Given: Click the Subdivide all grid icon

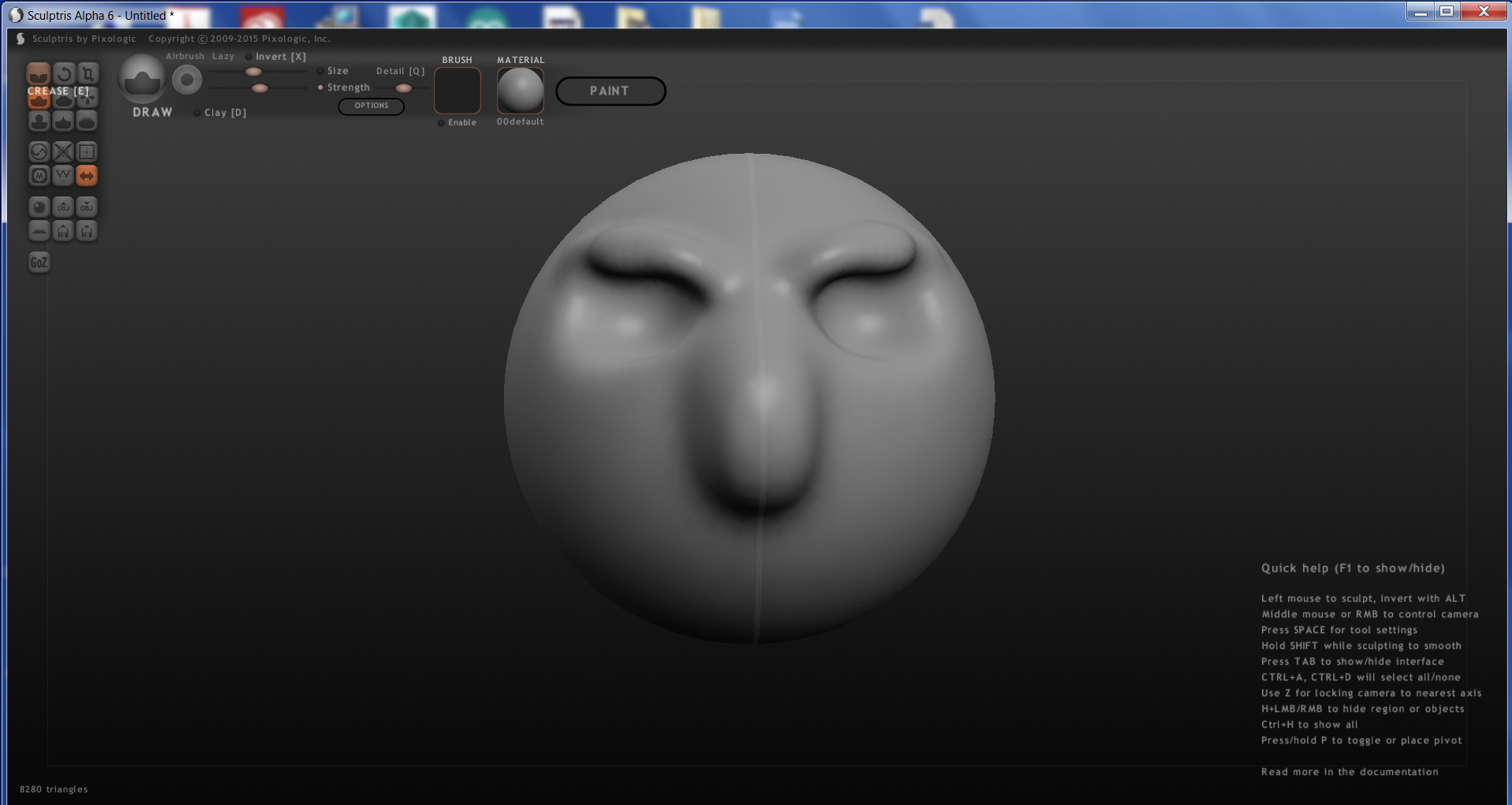Looking at the screenshot, I should [x=88, y=151].
